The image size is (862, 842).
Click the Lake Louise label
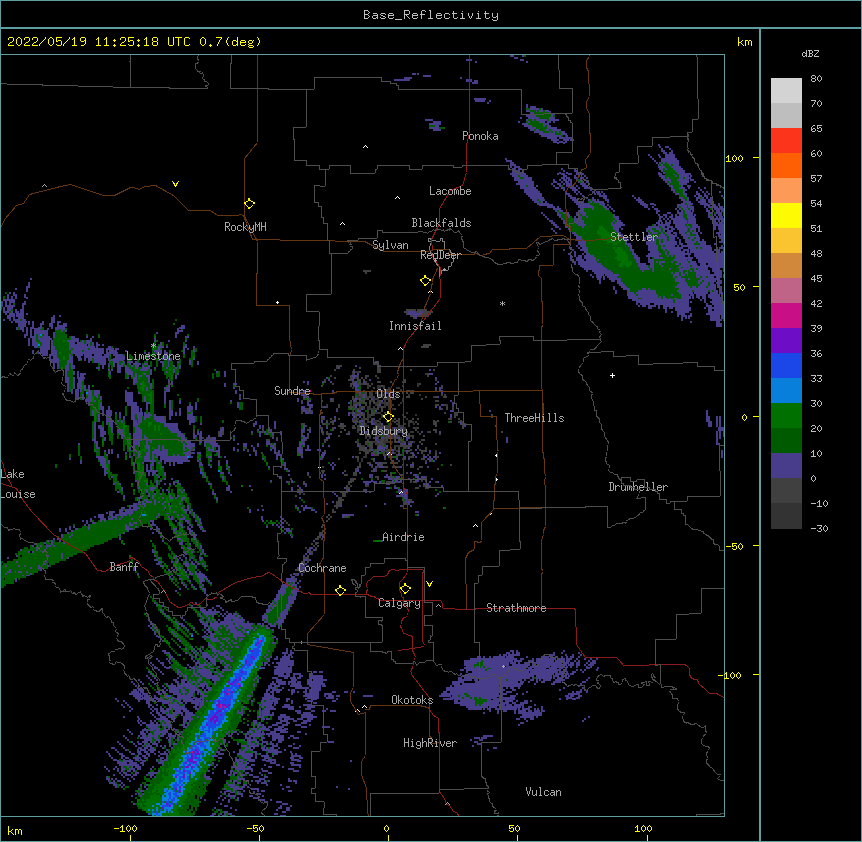pos(18,484)
